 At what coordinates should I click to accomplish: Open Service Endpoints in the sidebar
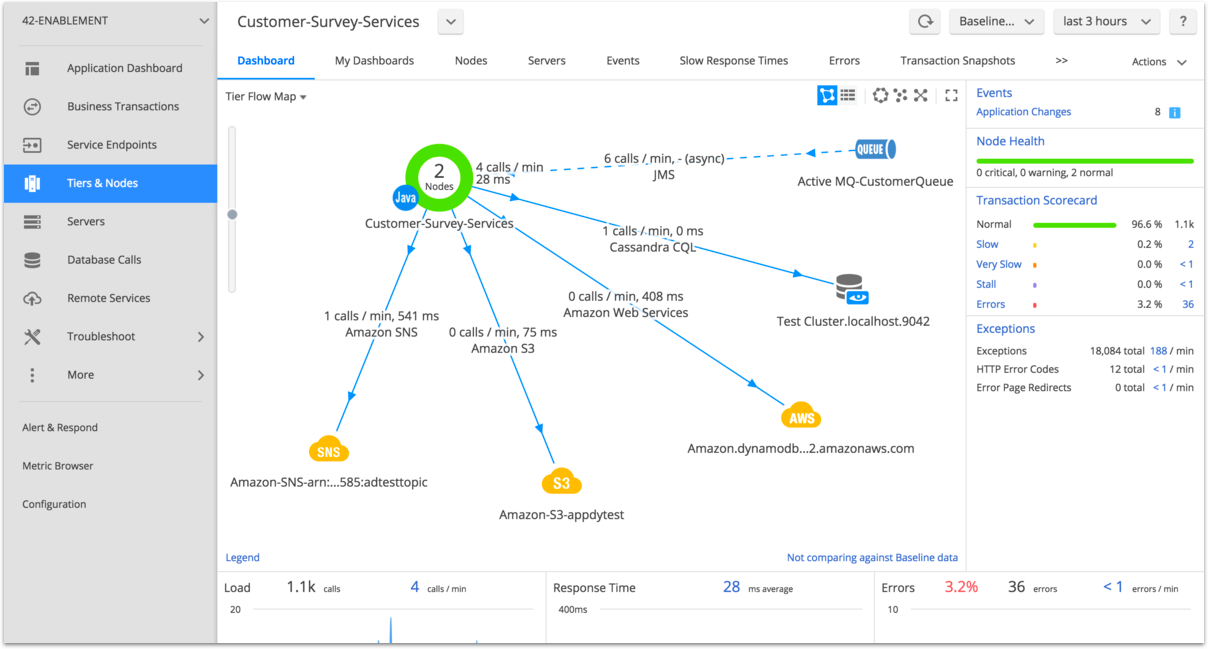point(110,145)
